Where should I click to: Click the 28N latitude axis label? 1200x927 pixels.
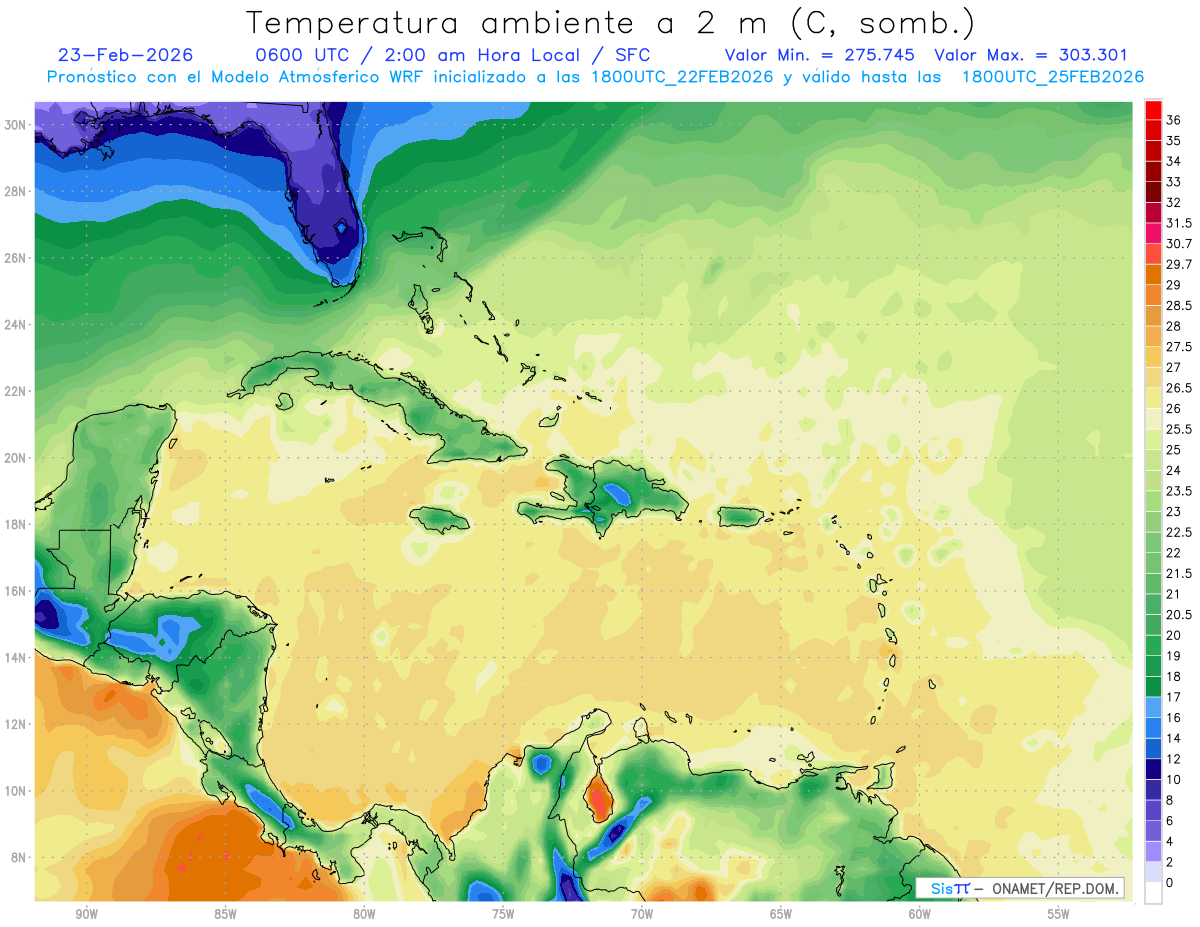pyautogui.click(x=16, y=191)
